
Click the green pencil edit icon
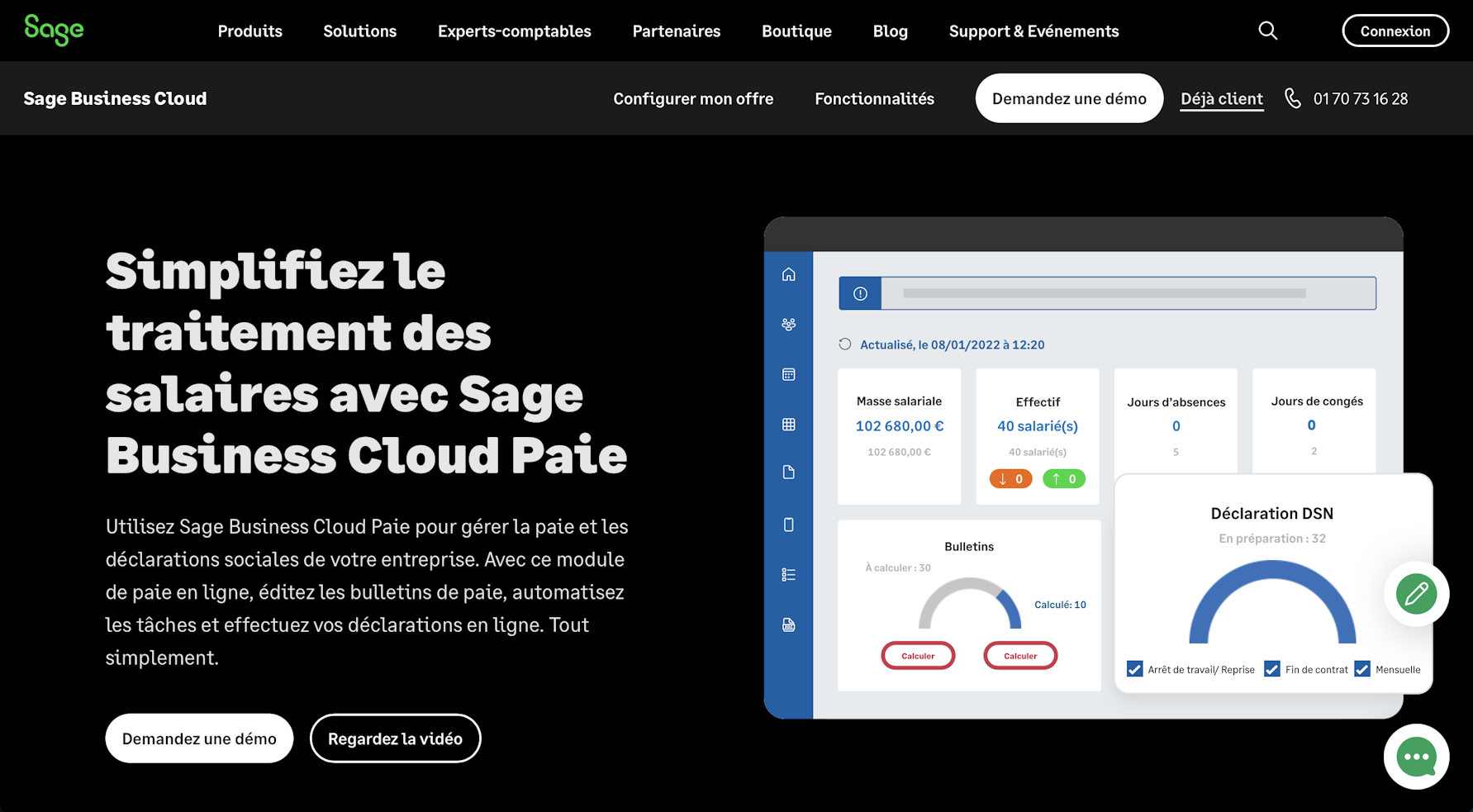pyautogui.click(x=1415, y=594)
